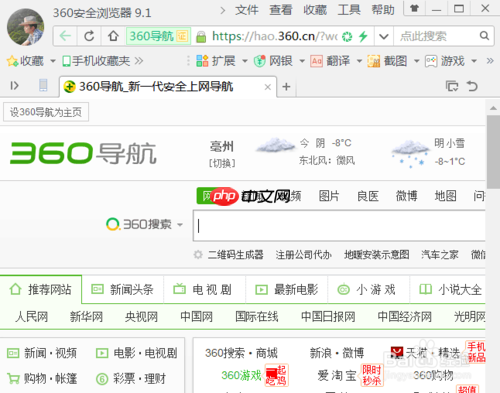
Task: Select the 新闻头条 tab
Action: [123, 289]
